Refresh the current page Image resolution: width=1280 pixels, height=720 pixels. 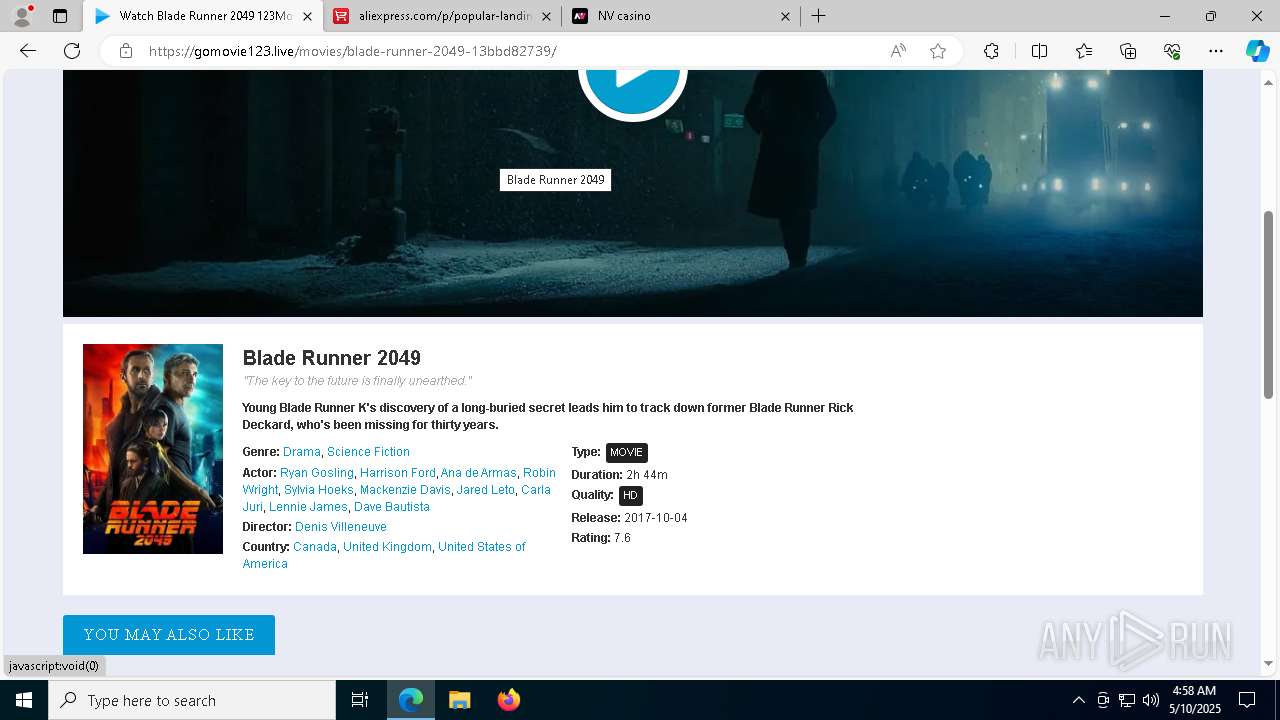tap(72, 51)
